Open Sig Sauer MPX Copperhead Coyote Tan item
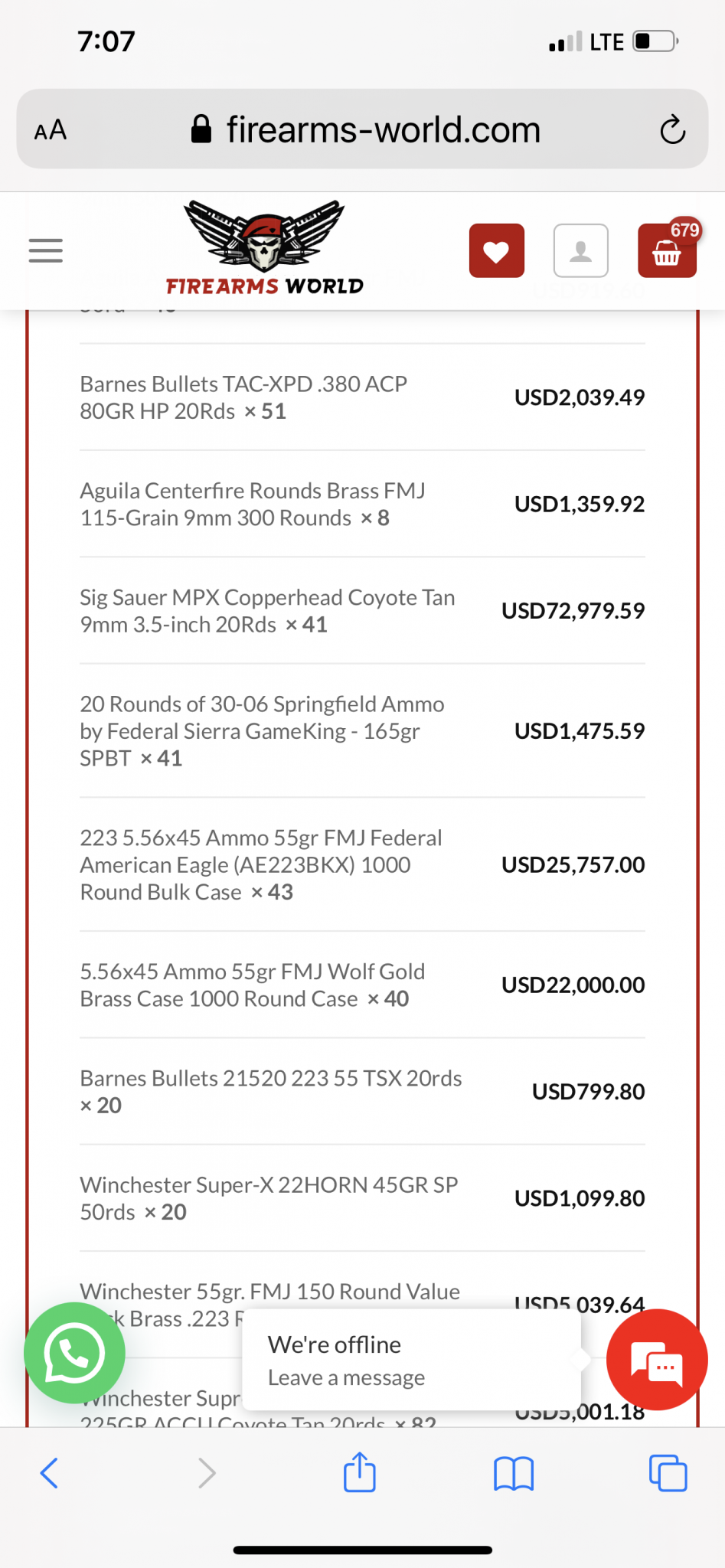 (x=267, y=611)
